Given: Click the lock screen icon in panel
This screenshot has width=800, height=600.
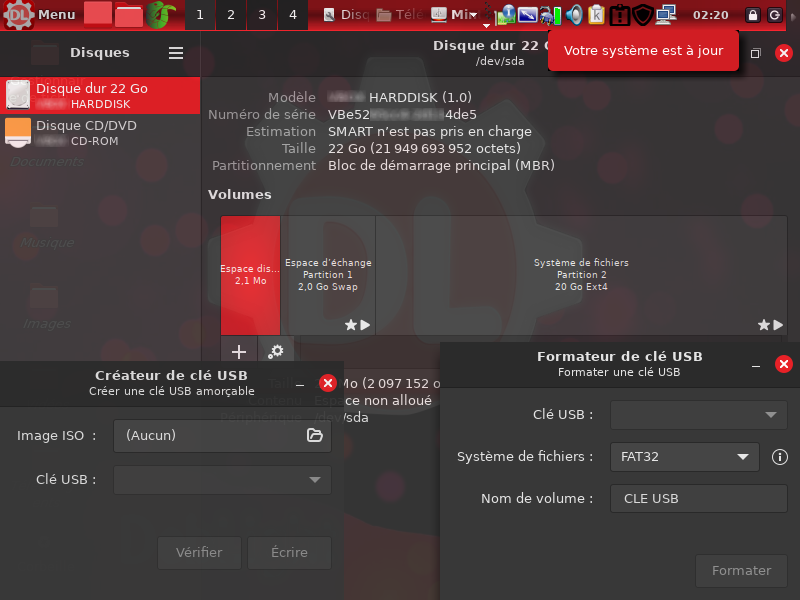Looking at the screenshot, I should click(753, 15).
